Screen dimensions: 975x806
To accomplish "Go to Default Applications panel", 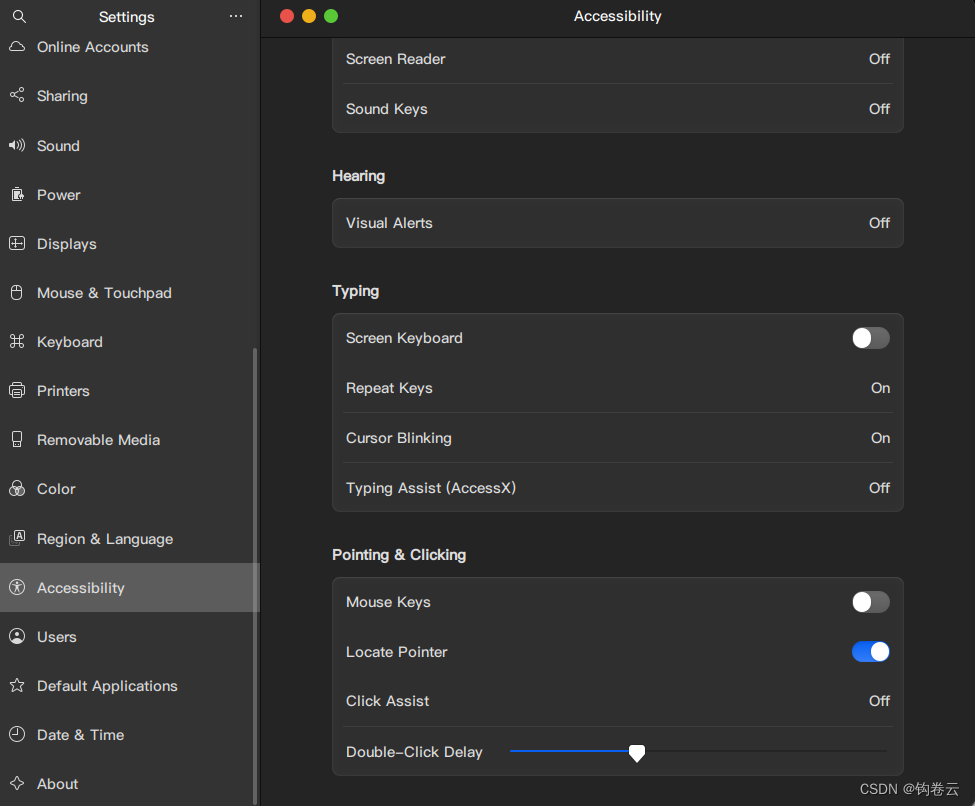I will pos(130,686).
